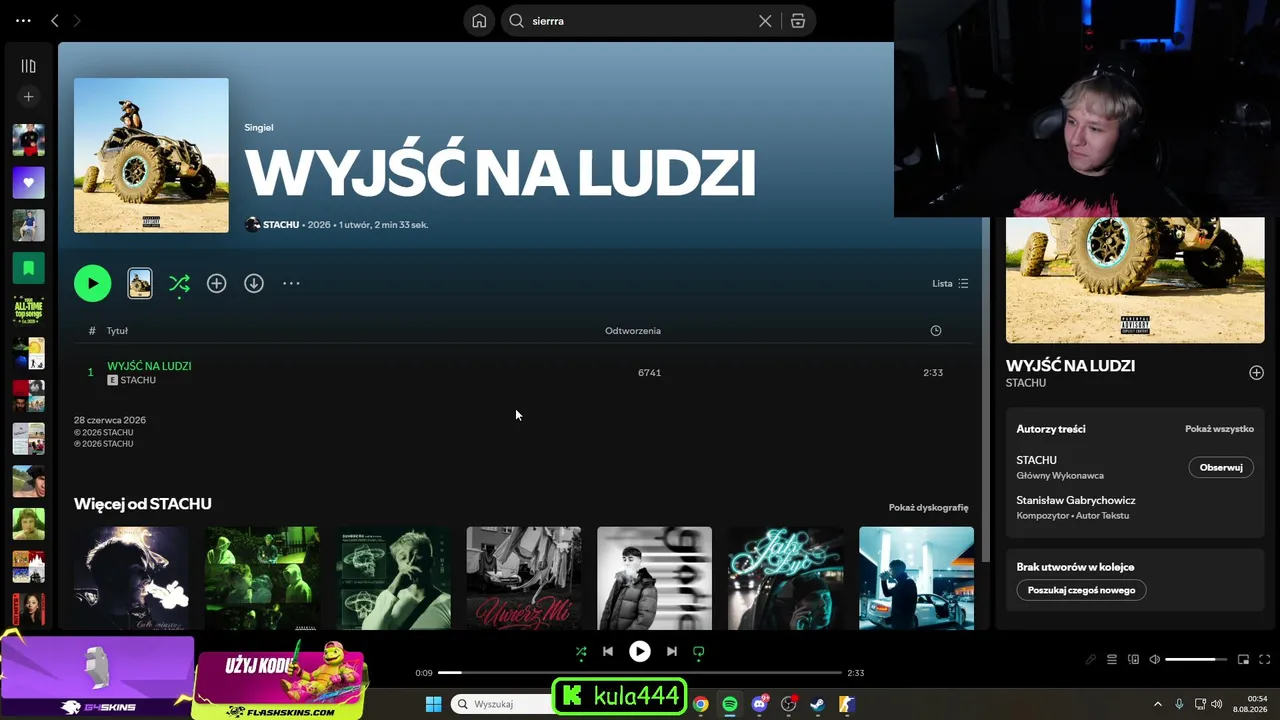Open the gas station car album card
The width and height of the screenshot is (1280, 720).
(916, 578)
